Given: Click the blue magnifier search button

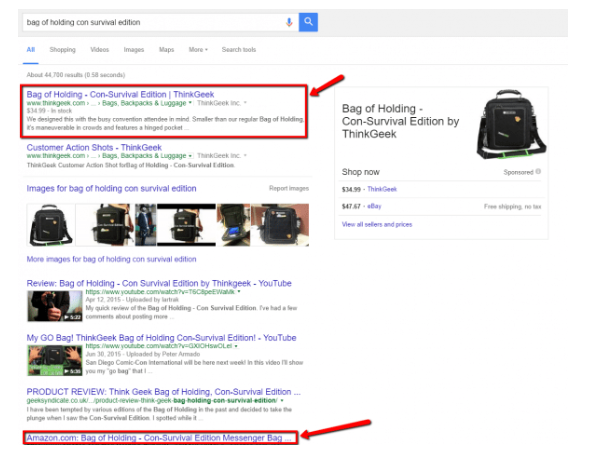Looking at the screenshot, I should pos(308,22).
